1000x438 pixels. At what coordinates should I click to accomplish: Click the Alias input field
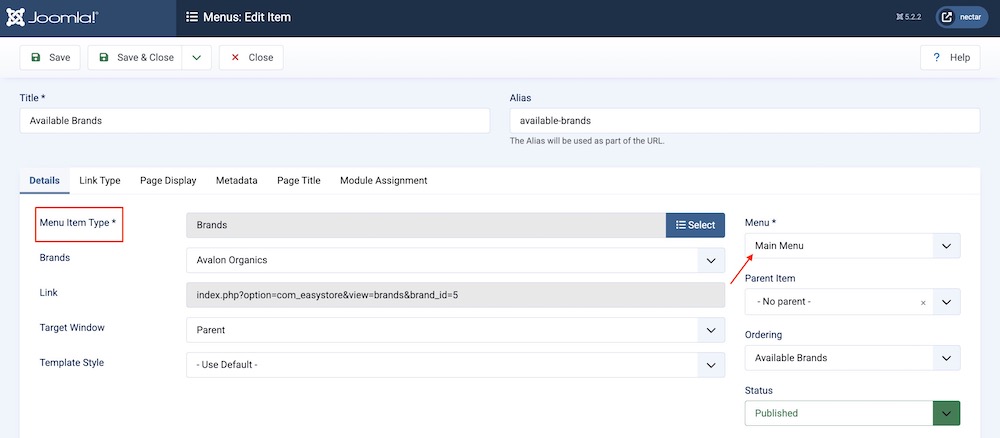pos(744,121)
